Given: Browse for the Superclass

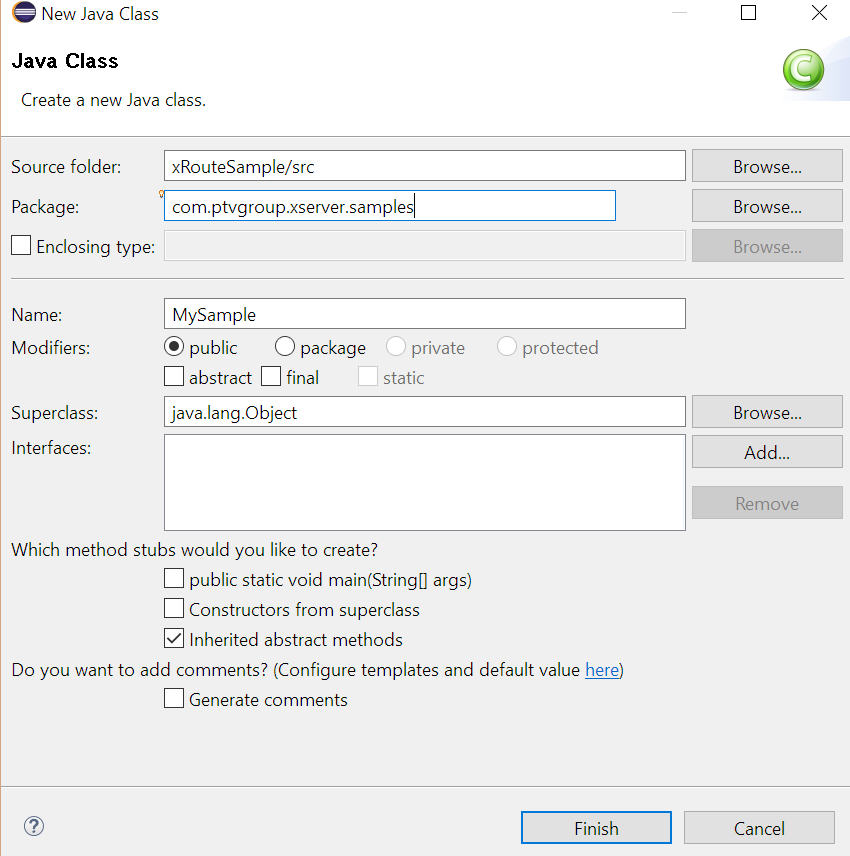Looking at the screenshot, I should pos(767,413).
